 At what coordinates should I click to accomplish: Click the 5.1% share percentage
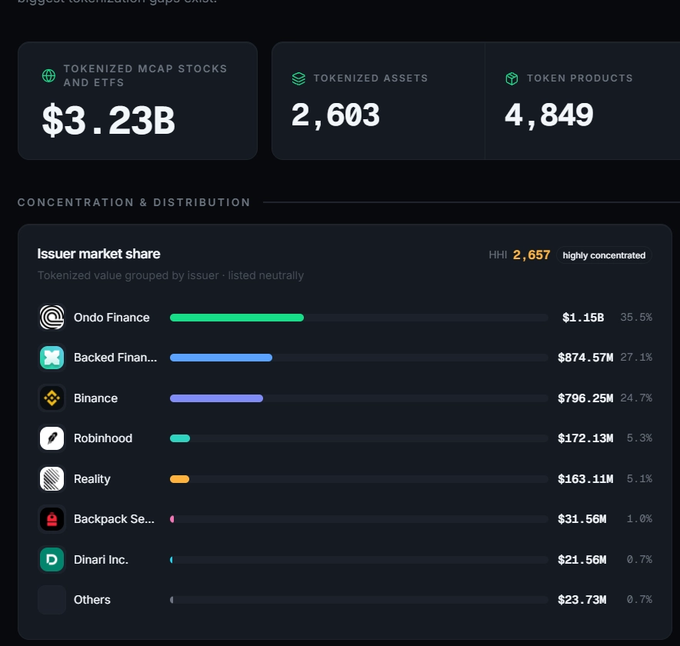639,479
